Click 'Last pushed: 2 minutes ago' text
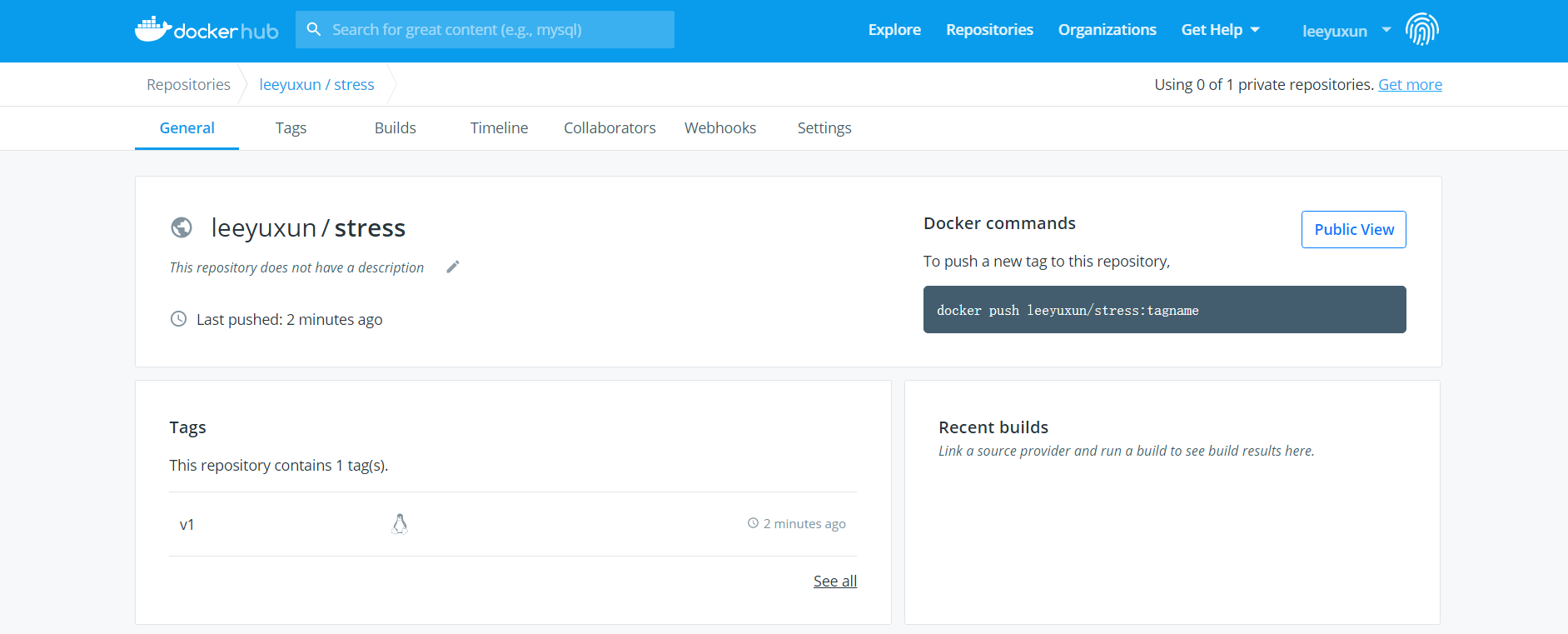The height and width of the screenshot is (634, 1568). [x=289, y=319]
